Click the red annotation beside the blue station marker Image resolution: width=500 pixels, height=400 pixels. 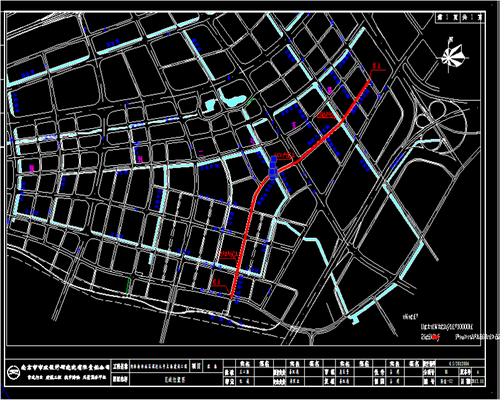click(284, 155)
